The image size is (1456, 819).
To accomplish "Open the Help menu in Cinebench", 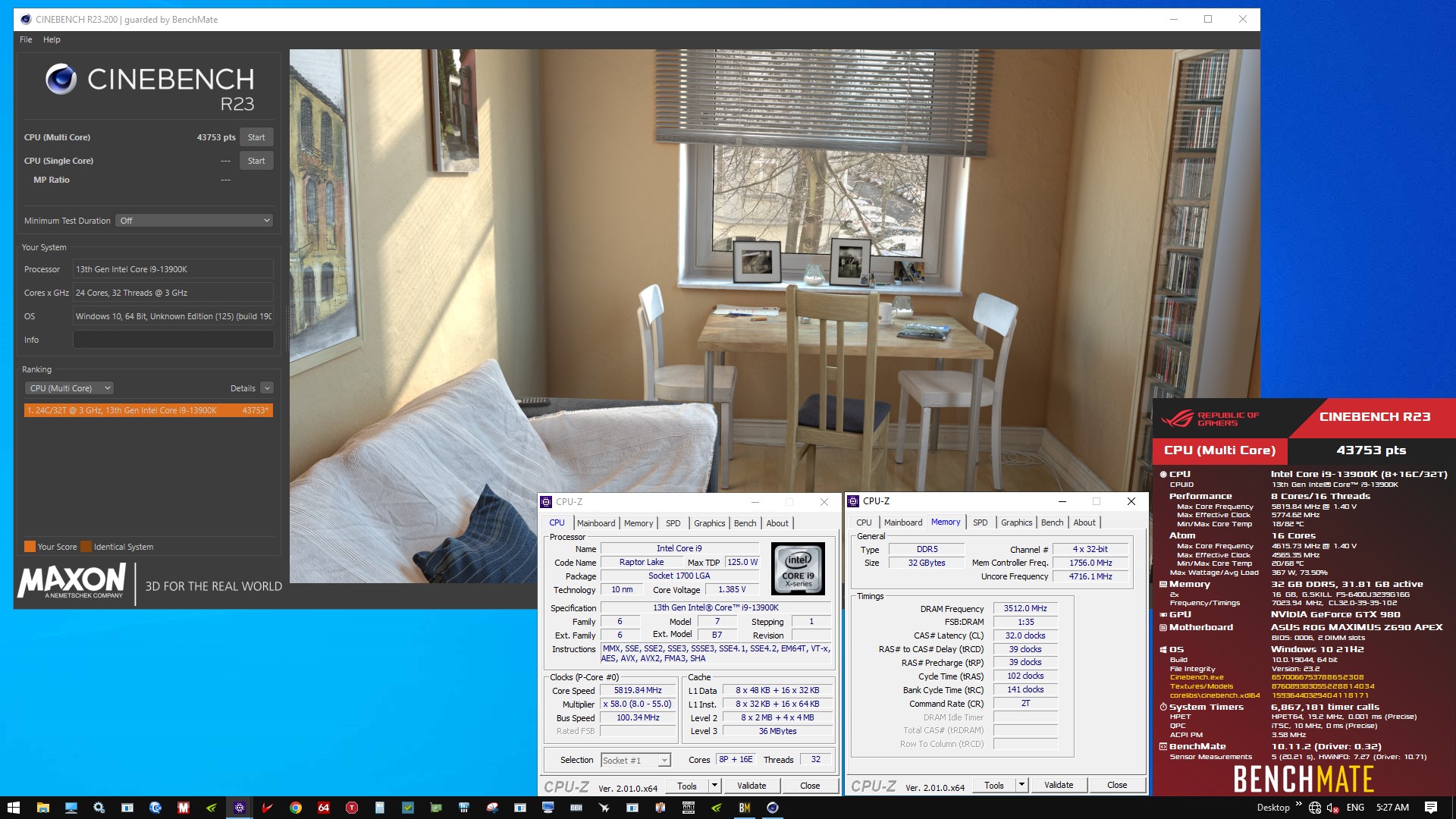I will tap(52, 39).
